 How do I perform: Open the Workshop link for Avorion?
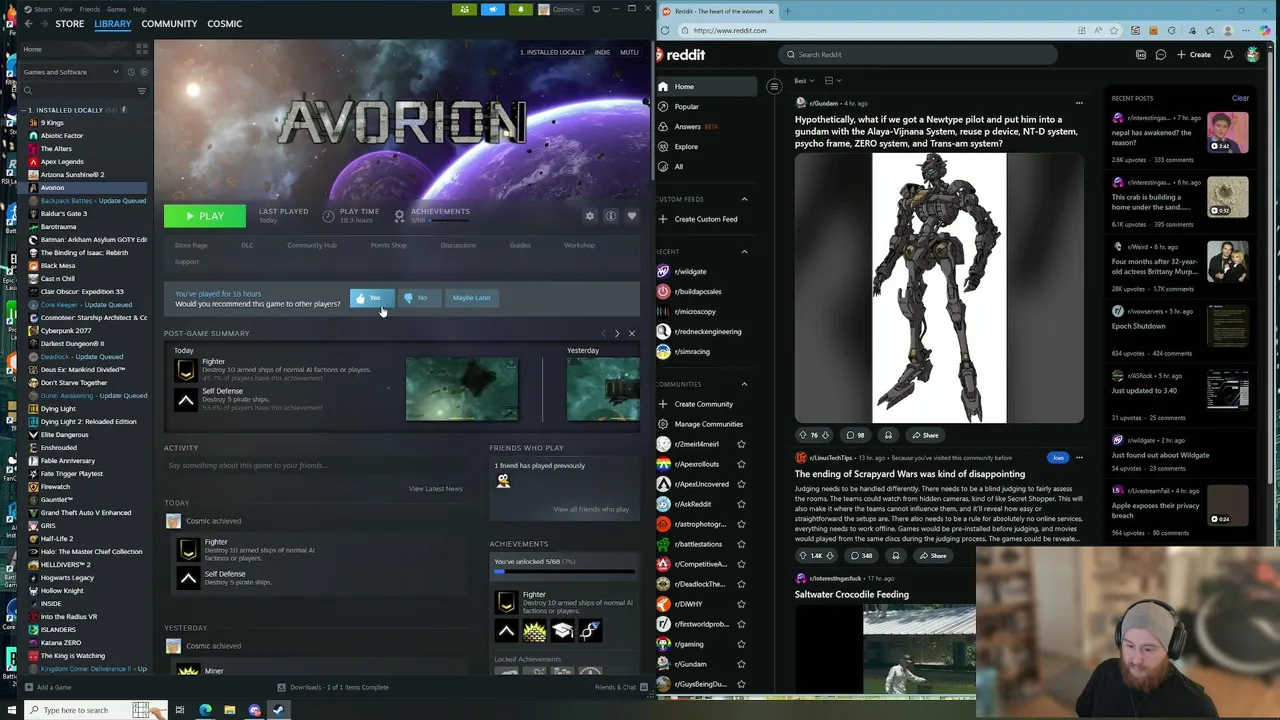[579, 245]
